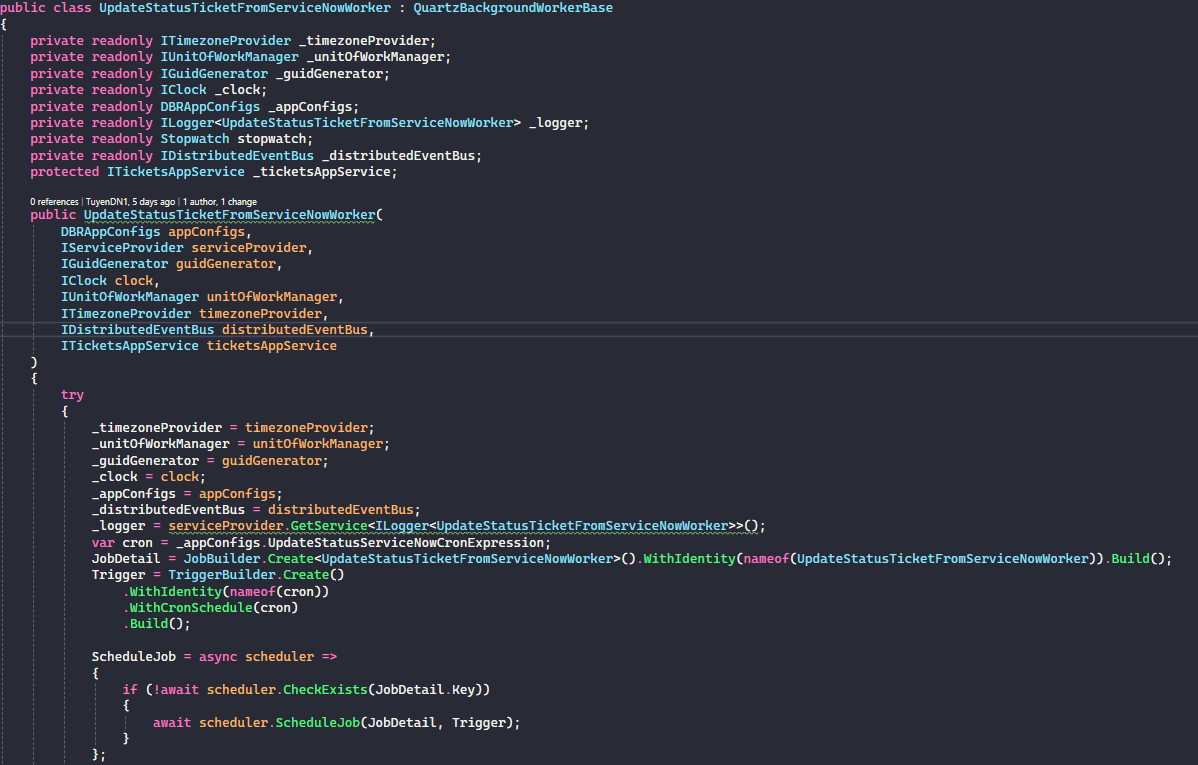
Task: Click the CheckExists method call
Action: click(325, 690)
